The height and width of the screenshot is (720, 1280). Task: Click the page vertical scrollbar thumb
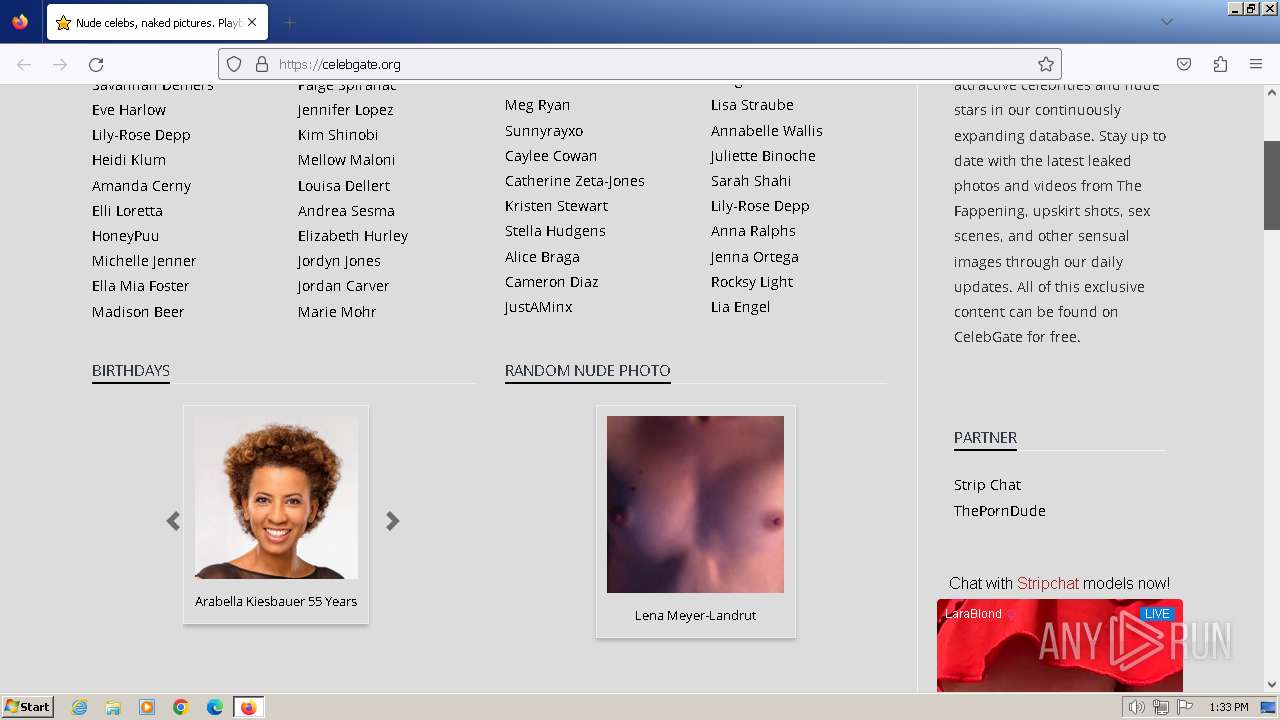coord(1272,185)
